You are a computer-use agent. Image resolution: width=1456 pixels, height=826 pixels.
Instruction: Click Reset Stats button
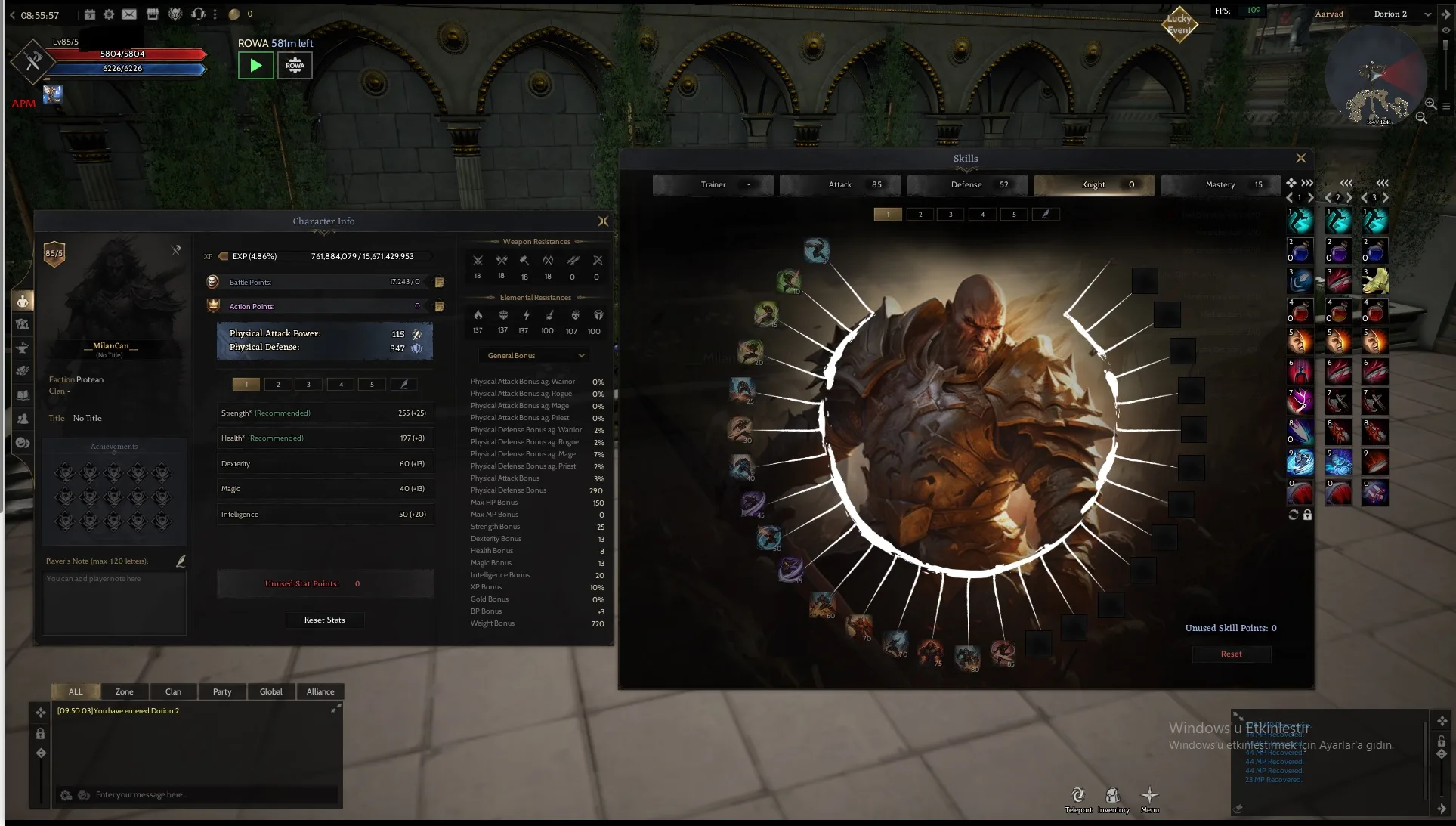click(325, 620)
